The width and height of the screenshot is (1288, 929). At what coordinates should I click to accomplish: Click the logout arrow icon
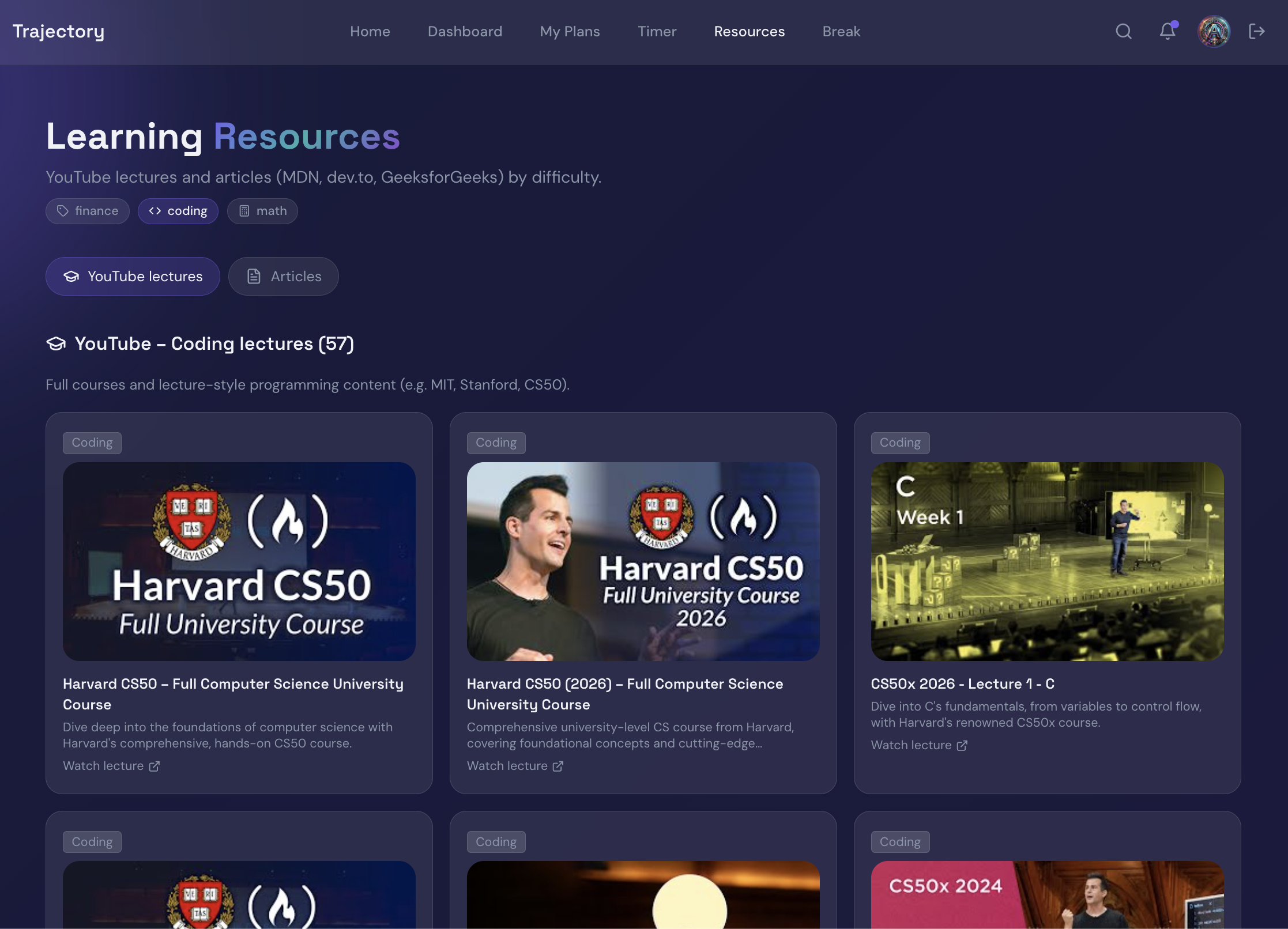[x=1257, y=31]
